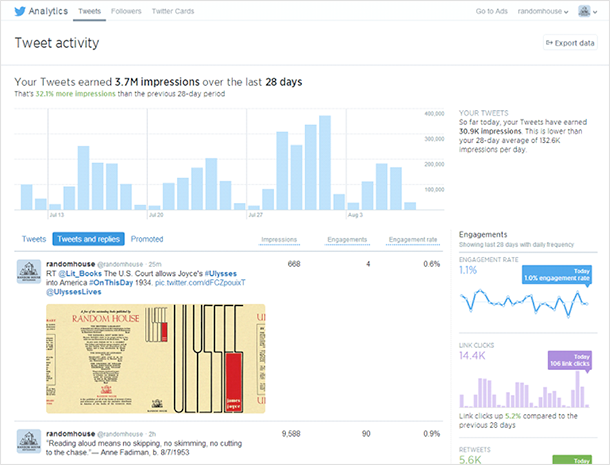
Task: Sort by Engagements column header
Action: pyautogui.click(x=347, y=240)
